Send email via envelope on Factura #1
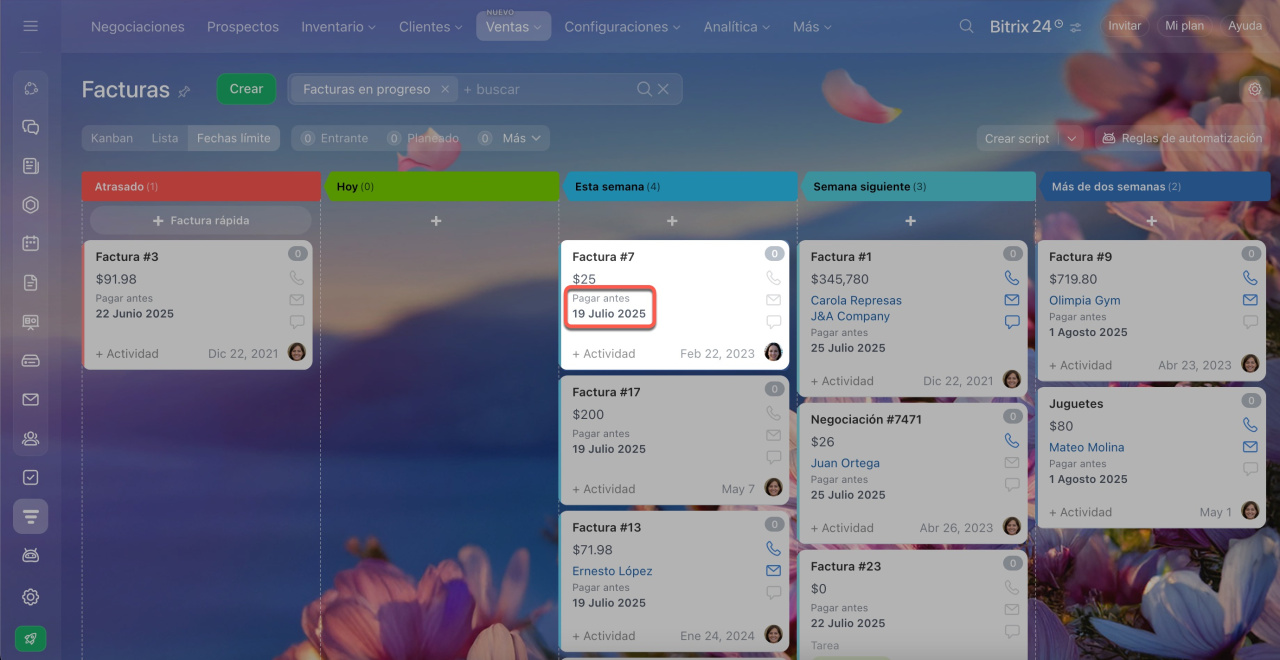 tap(1011, 300)
